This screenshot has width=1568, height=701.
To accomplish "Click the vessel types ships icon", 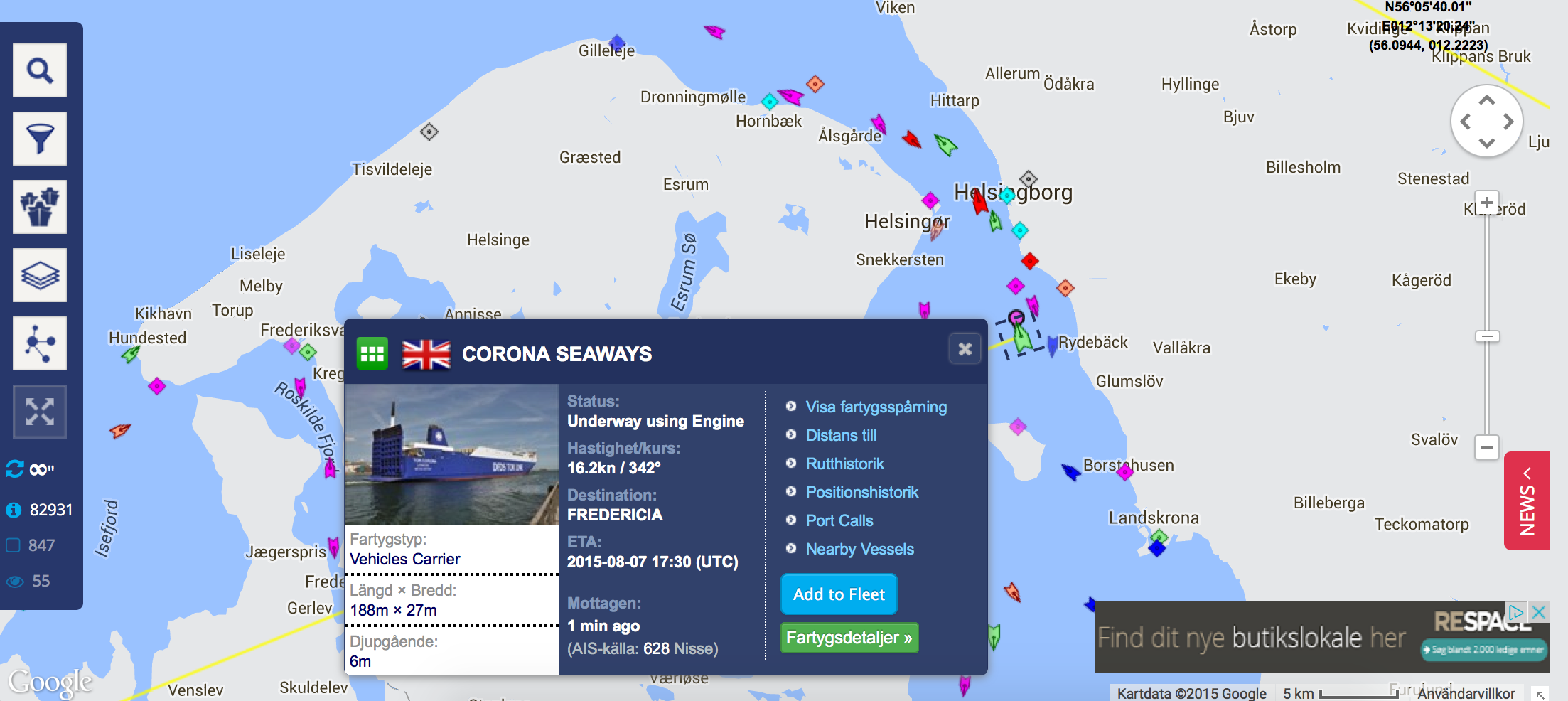I will pos(40,207).
